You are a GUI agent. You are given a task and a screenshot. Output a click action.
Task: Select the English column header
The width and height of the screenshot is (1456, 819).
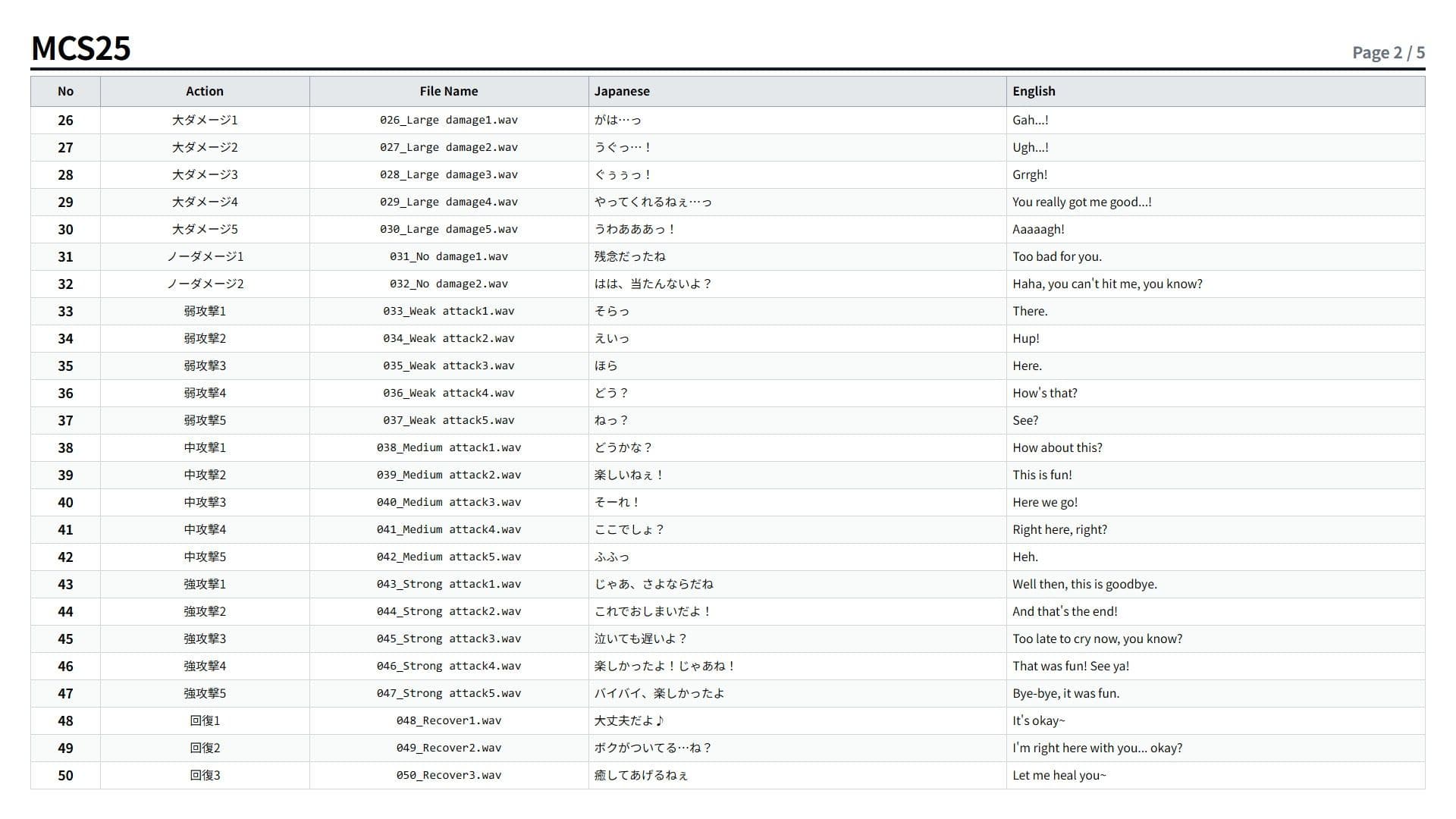pos(1216,91)
